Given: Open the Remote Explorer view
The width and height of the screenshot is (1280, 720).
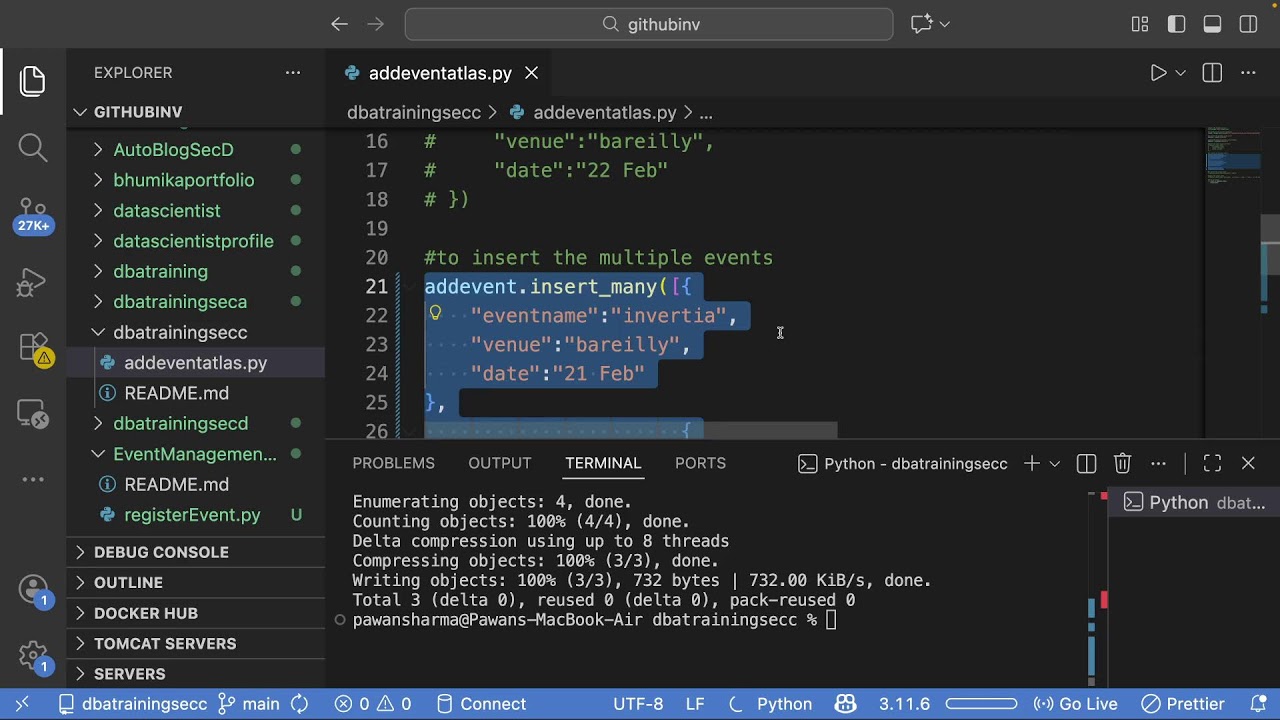Looking at the screenshot, I should coord(33,413).
